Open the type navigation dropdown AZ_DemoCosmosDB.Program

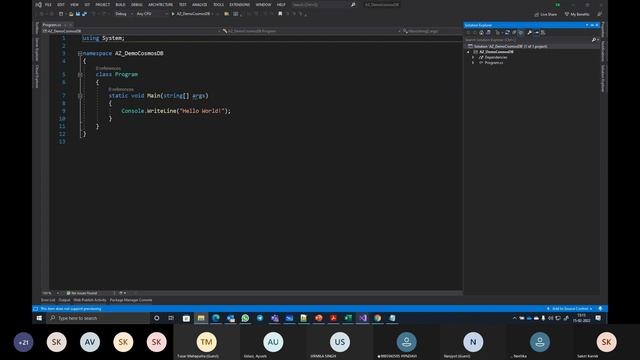tap(311, 31)
